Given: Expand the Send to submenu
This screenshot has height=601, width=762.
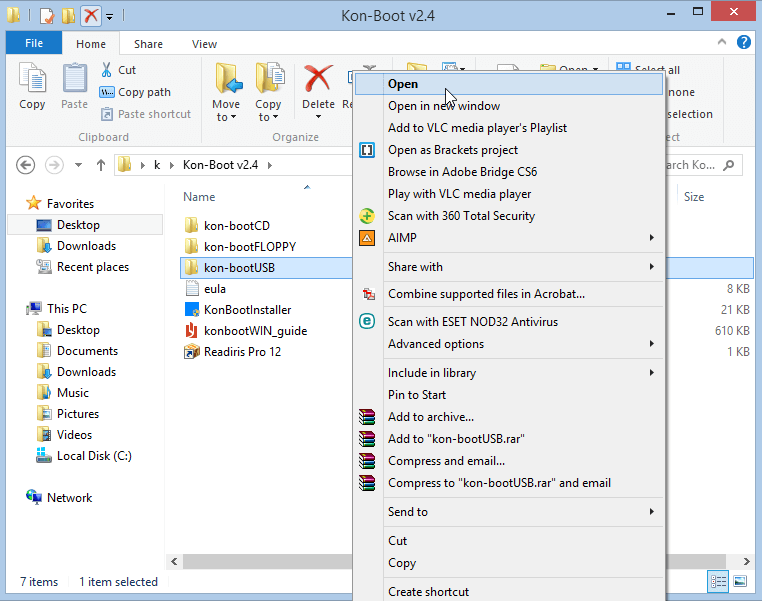Looking at the screenshot, I should pos(509,512).
